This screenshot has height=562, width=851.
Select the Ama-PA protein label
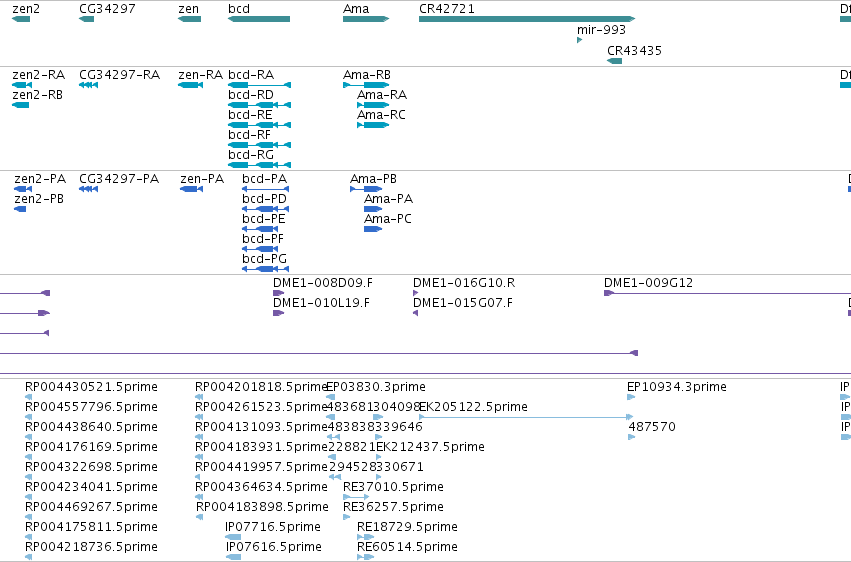click(x=389, y=199)
